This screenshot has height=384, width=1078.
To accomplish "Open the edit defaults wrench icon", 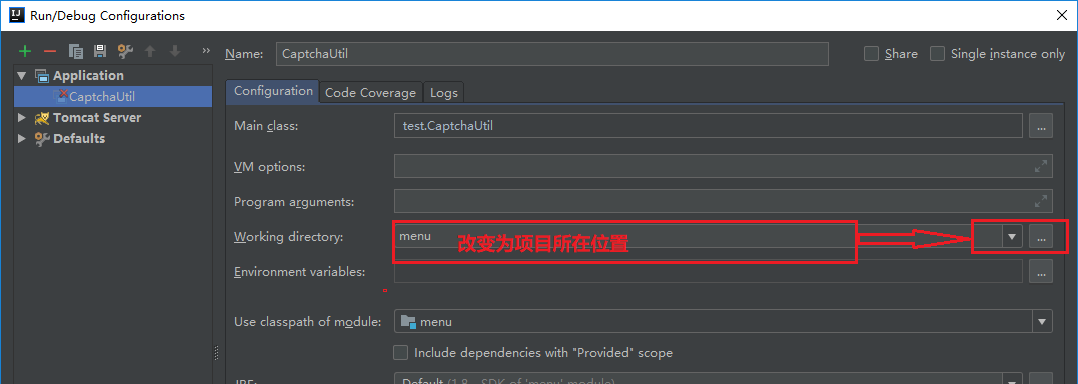I will (125, 52).
